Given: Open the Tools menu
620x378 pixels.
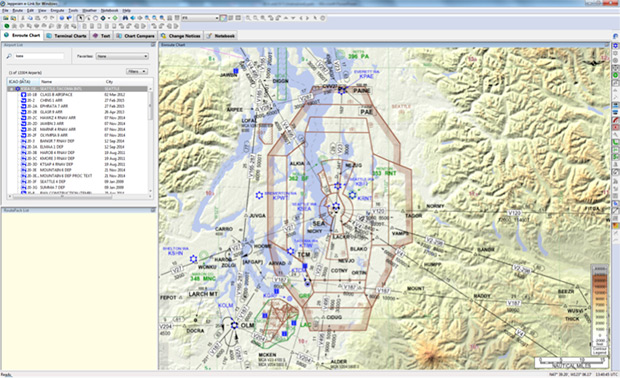Looking at the screenshot, I should [x=73, y=10].
